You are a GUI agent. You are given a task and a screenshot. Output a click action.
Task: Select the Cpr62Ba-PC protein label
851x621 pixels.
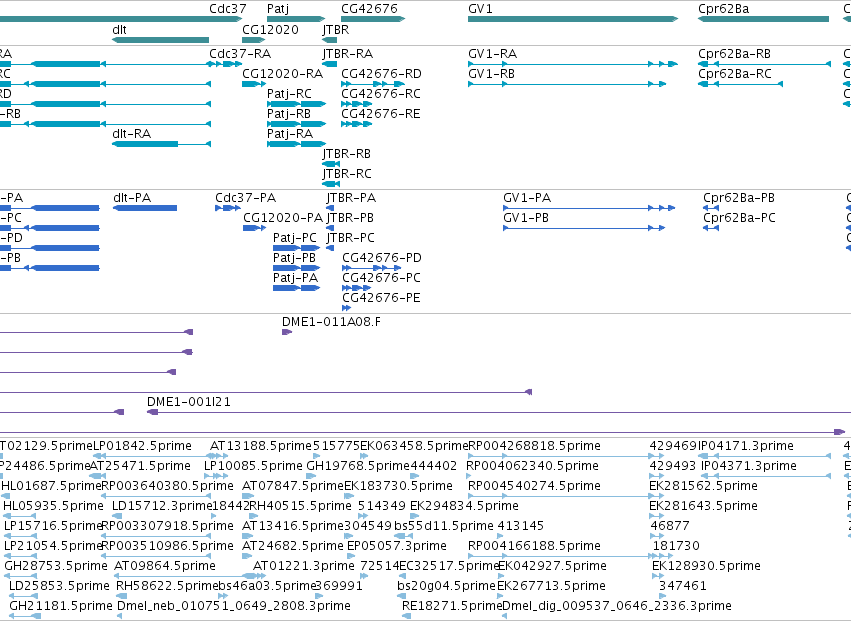739,218
